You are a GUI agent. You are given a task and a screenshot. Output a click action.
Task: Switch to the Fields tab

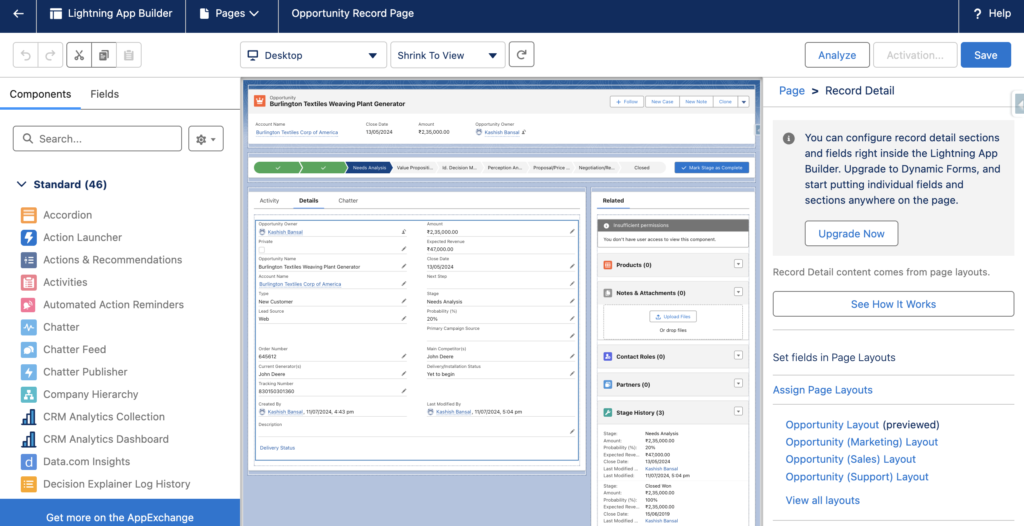104,94
